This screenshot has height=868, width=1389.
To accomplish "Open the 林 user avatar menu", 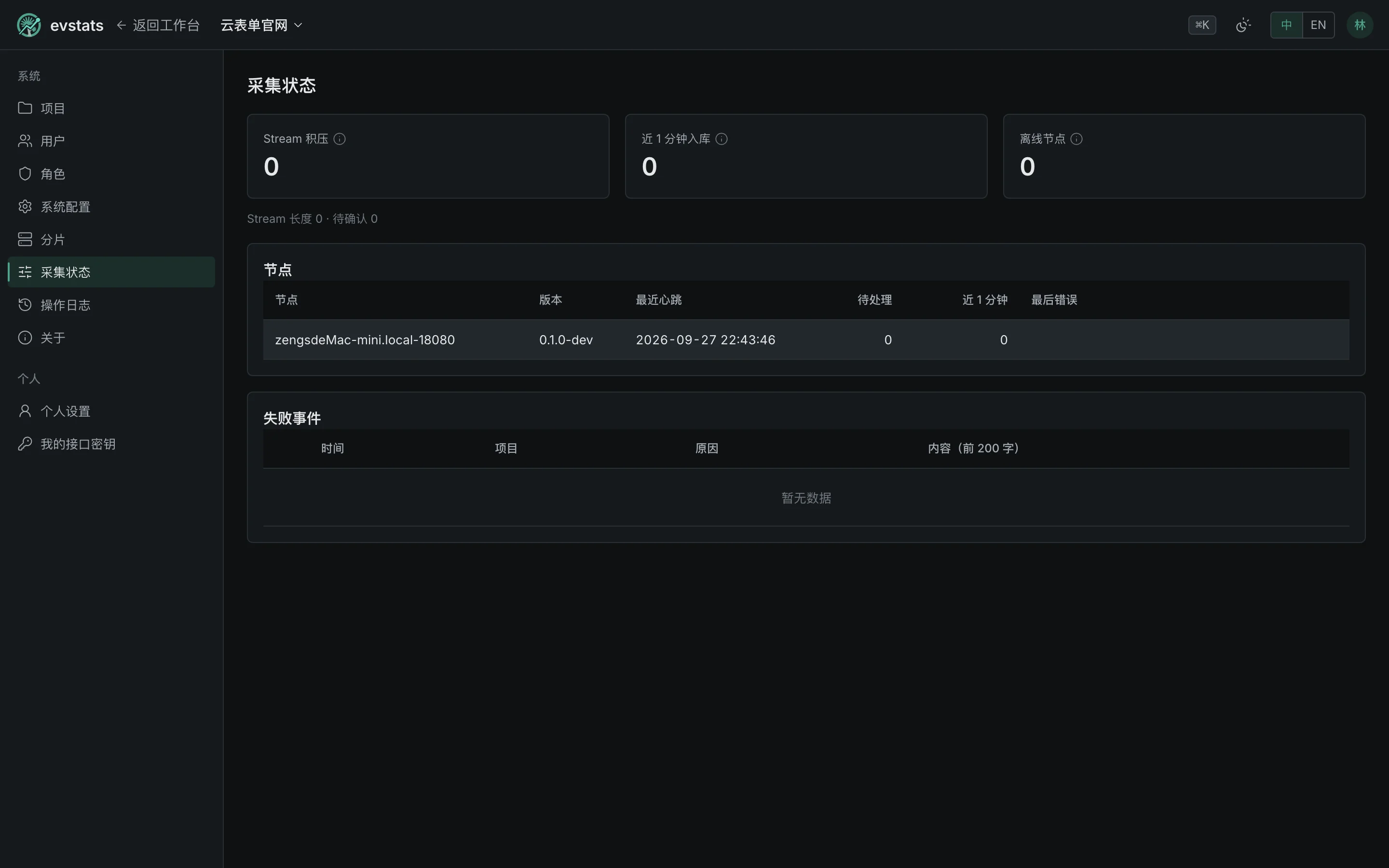I will click(x=1359, y=25).
